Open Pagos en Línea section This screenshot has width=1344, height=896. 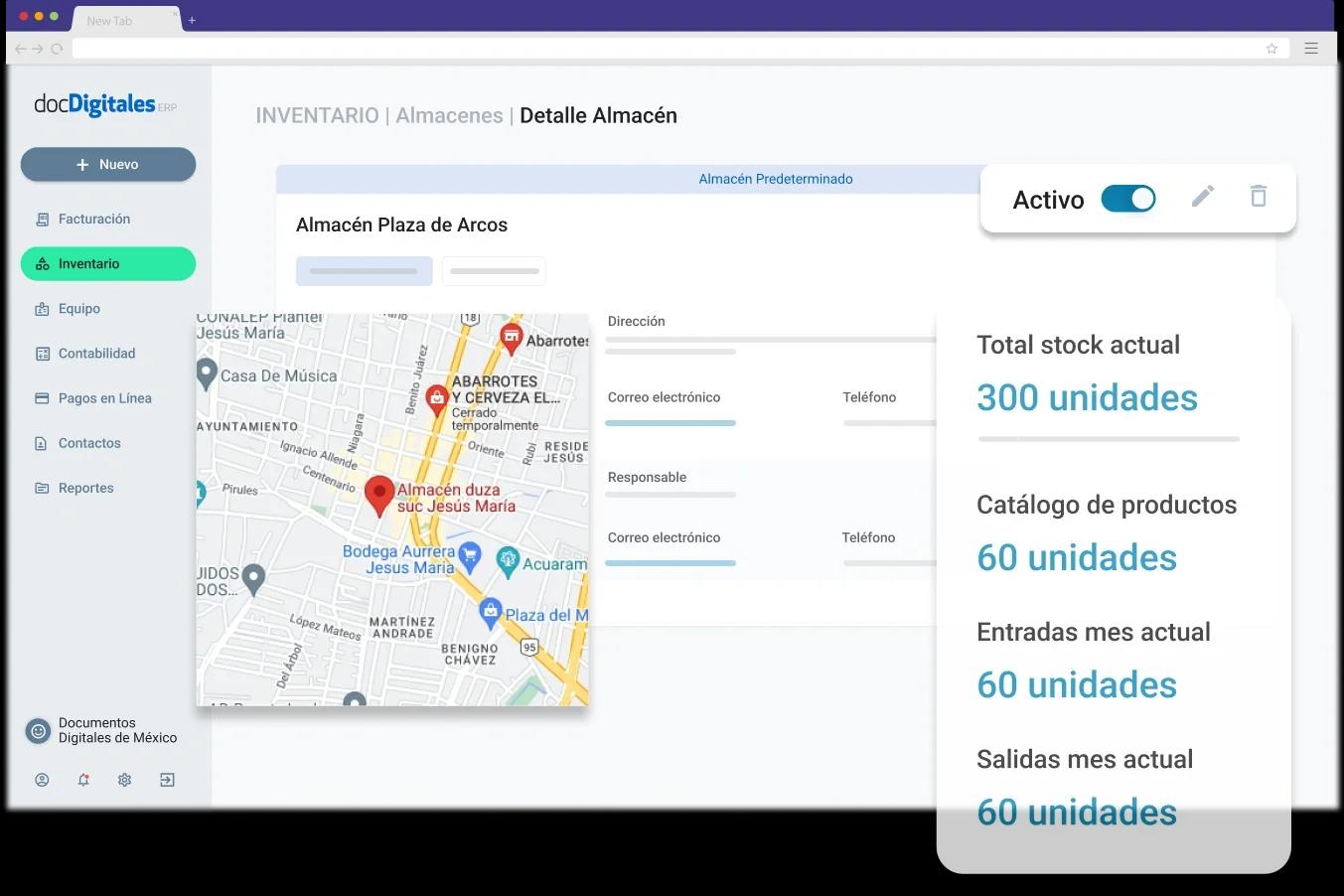pos(104,397)
